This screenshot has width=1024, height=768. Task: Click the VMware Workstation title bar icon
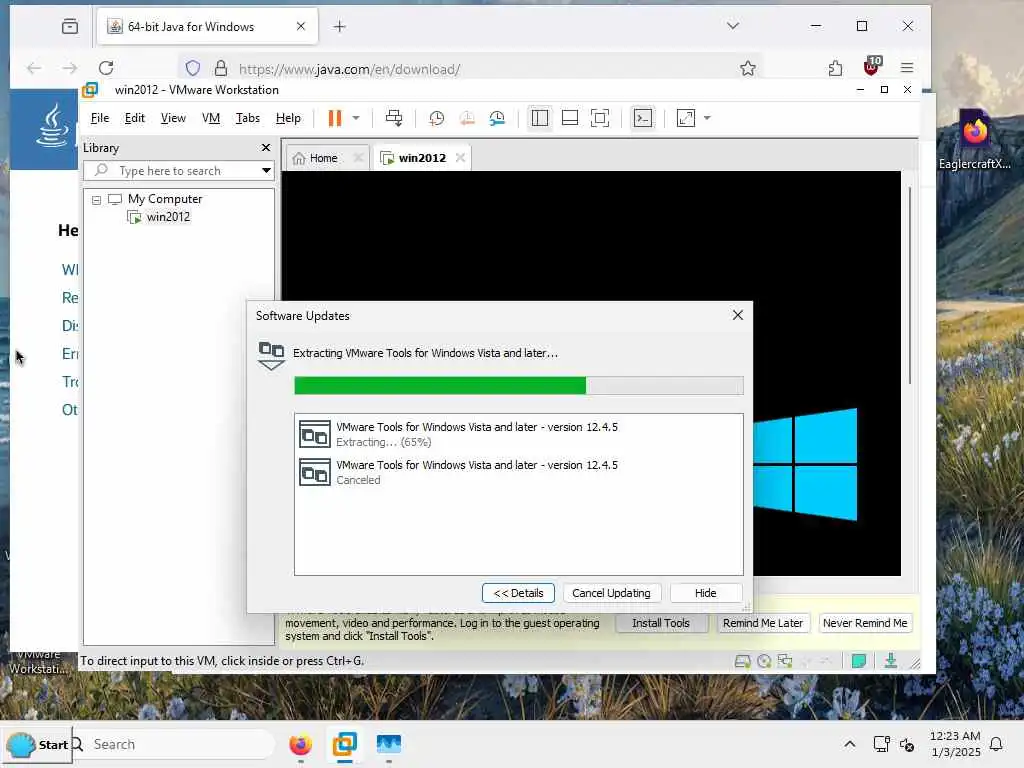(x=90, y=89)
